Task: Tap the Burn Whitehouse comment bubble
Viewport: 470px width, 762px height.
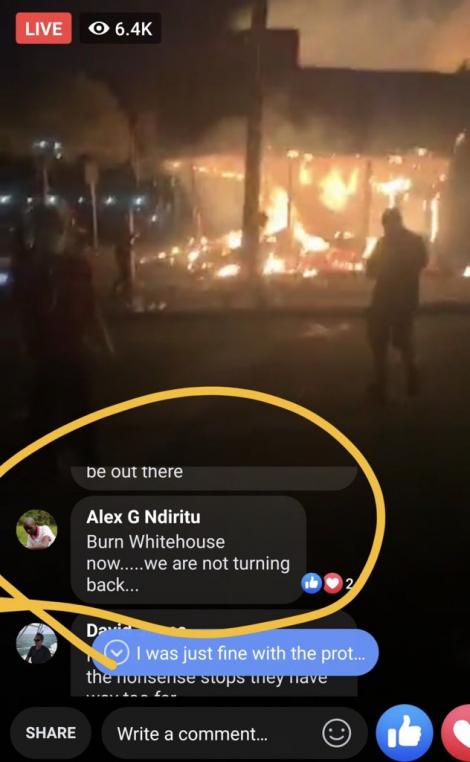Action: click(x=188, y=550)
